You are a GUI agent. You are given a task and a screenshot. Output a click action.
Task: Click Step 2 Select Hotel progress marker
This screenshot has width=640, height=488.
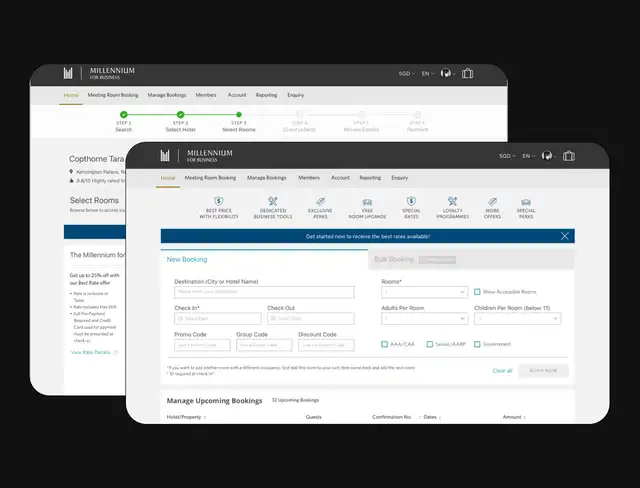point(180,115)
